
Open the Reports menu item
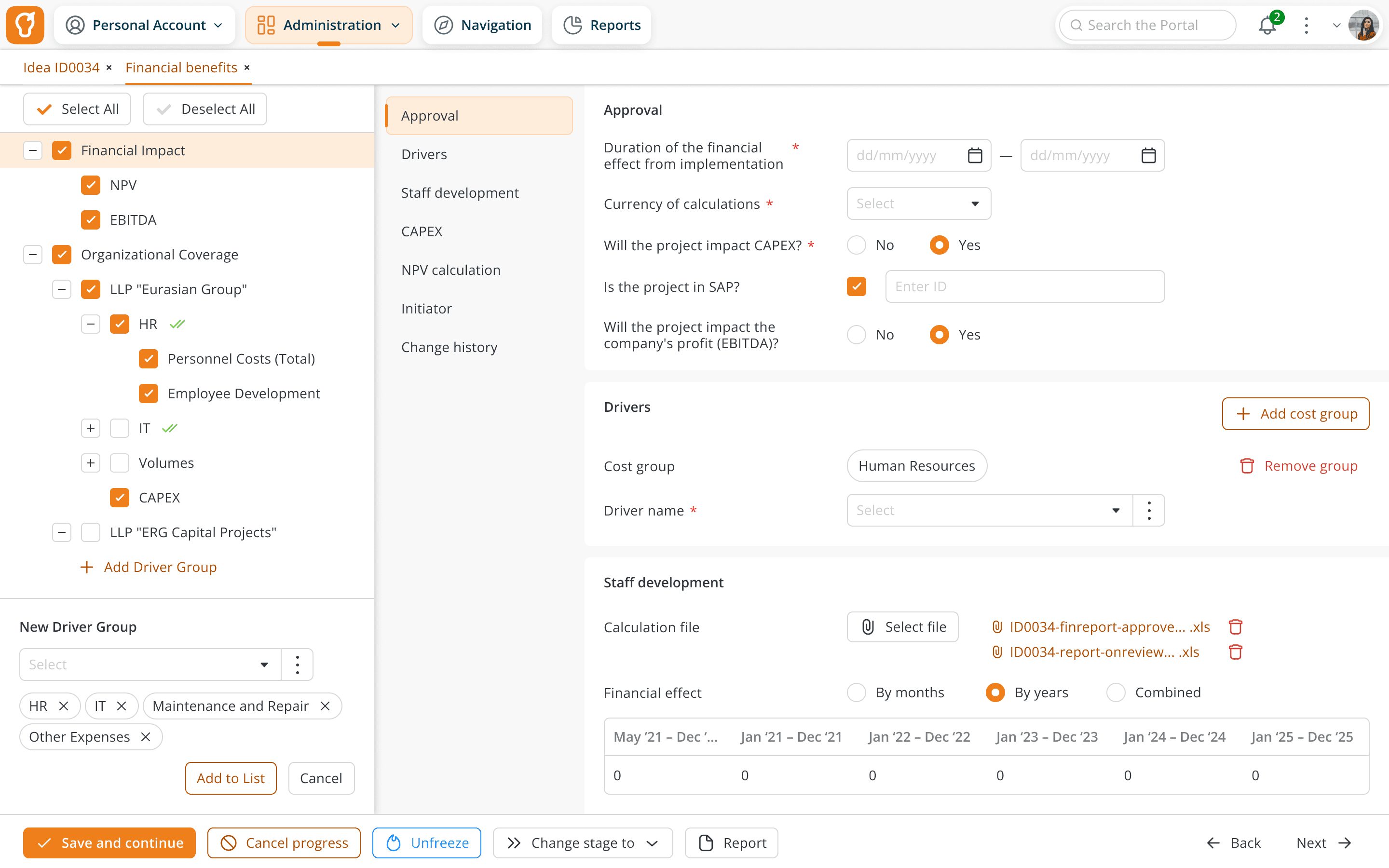pos(601,25)
